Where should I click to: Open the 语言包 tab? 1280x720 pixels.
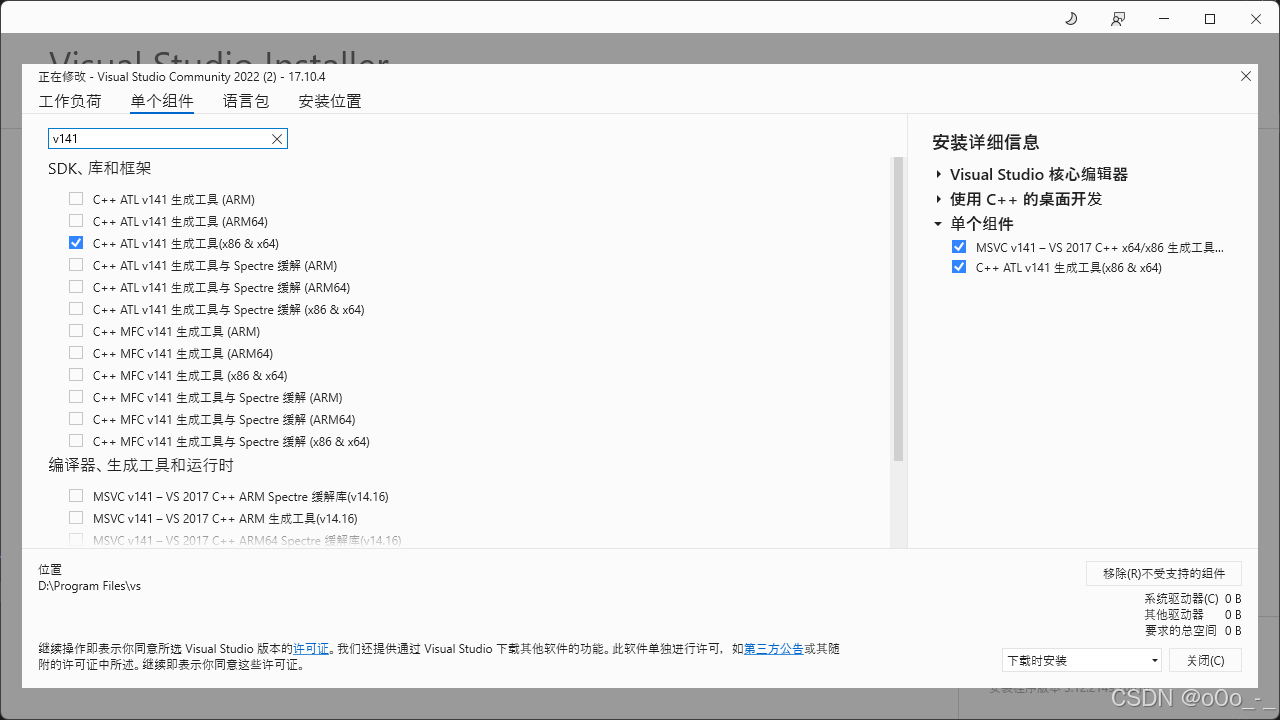click(x=246, y=101)
